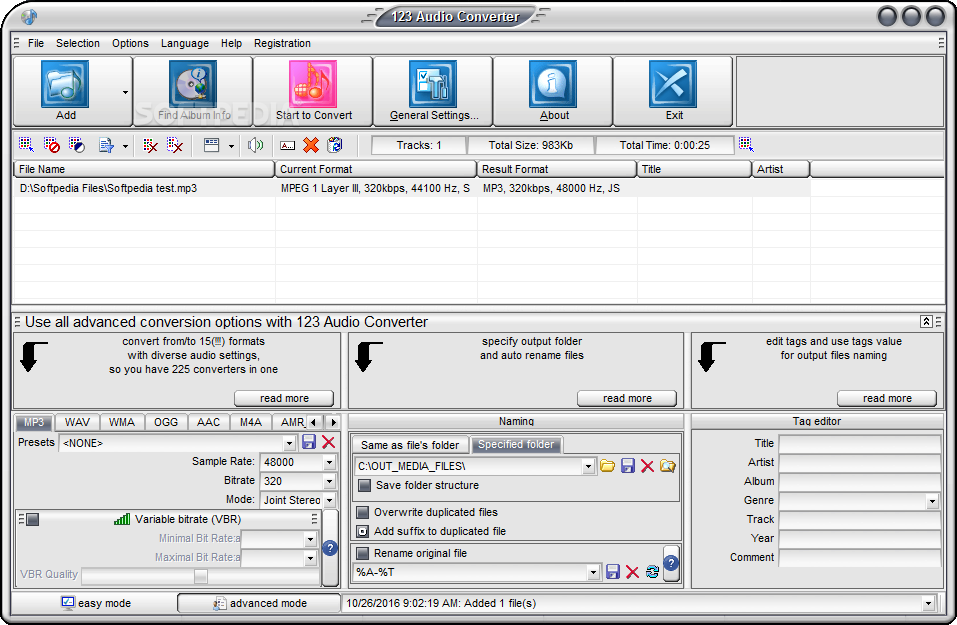
Task: Click the recycle bin refresh icon
Action: click(x=335, y=145)
